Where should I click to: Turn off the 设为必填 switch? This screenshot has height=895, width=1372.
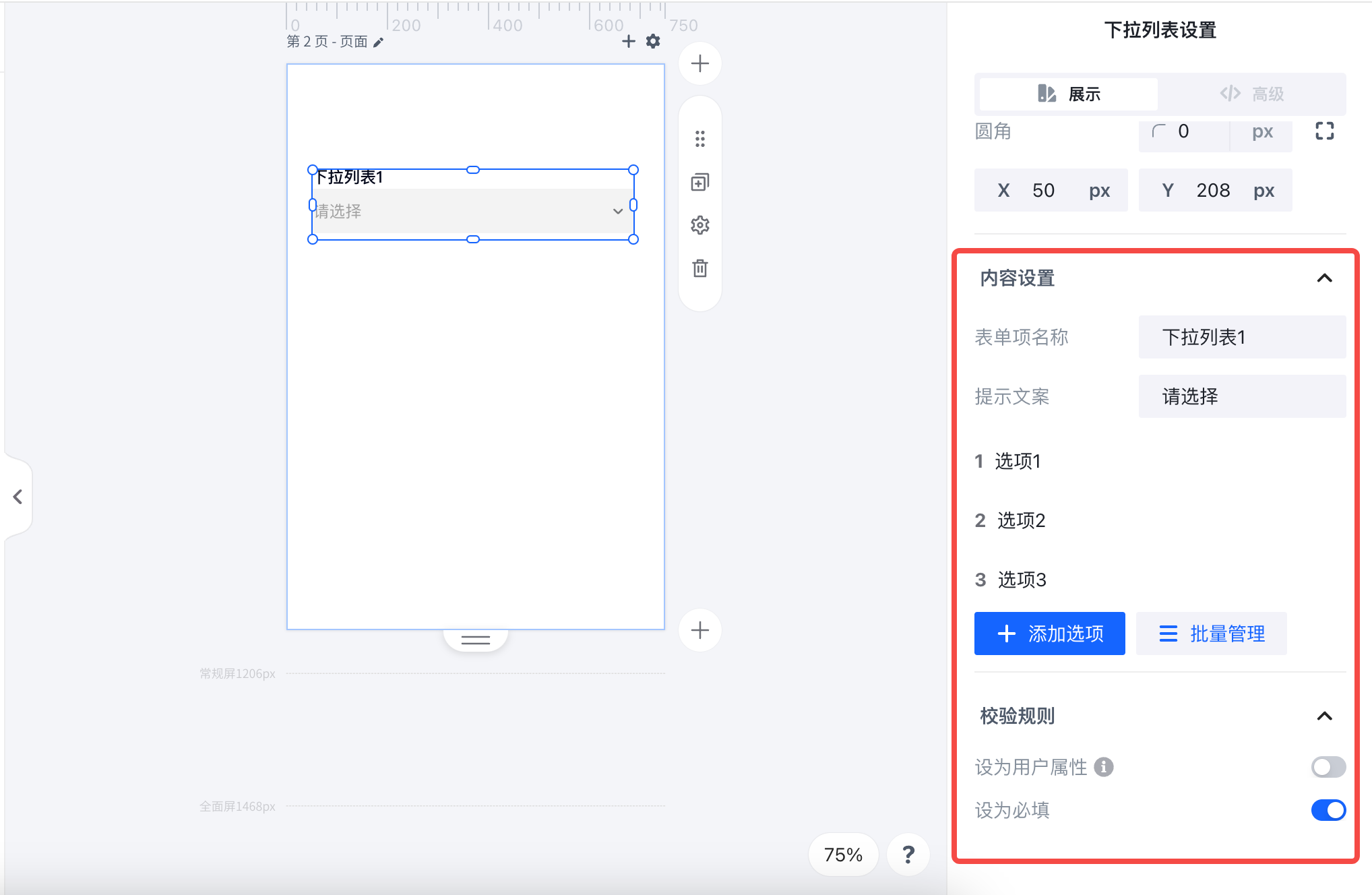pyautogui.click(x=1328, y=810)
